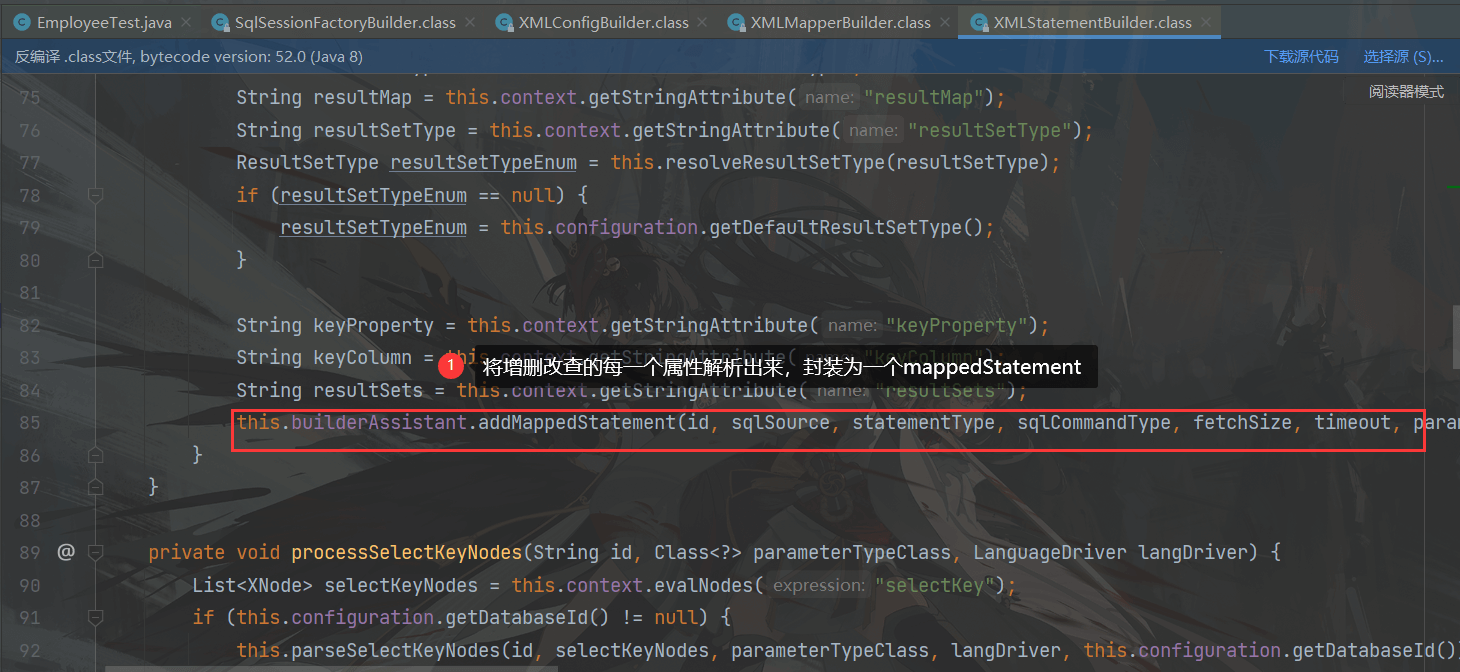This screenshot has width=1460, height=672.
Task: Click the 选择源 (S)... link
Action: click(x=1404, y=57)
